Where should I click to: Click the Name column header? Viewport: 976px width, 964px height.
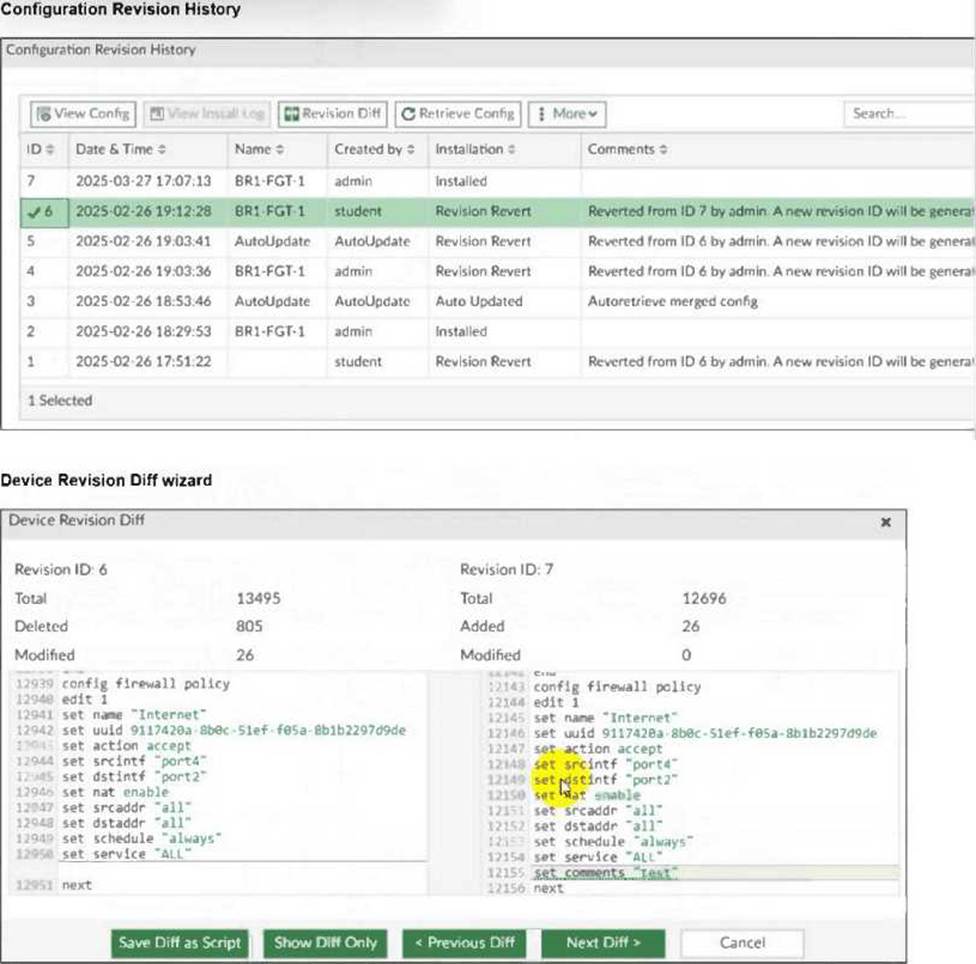tap(259, 149)
